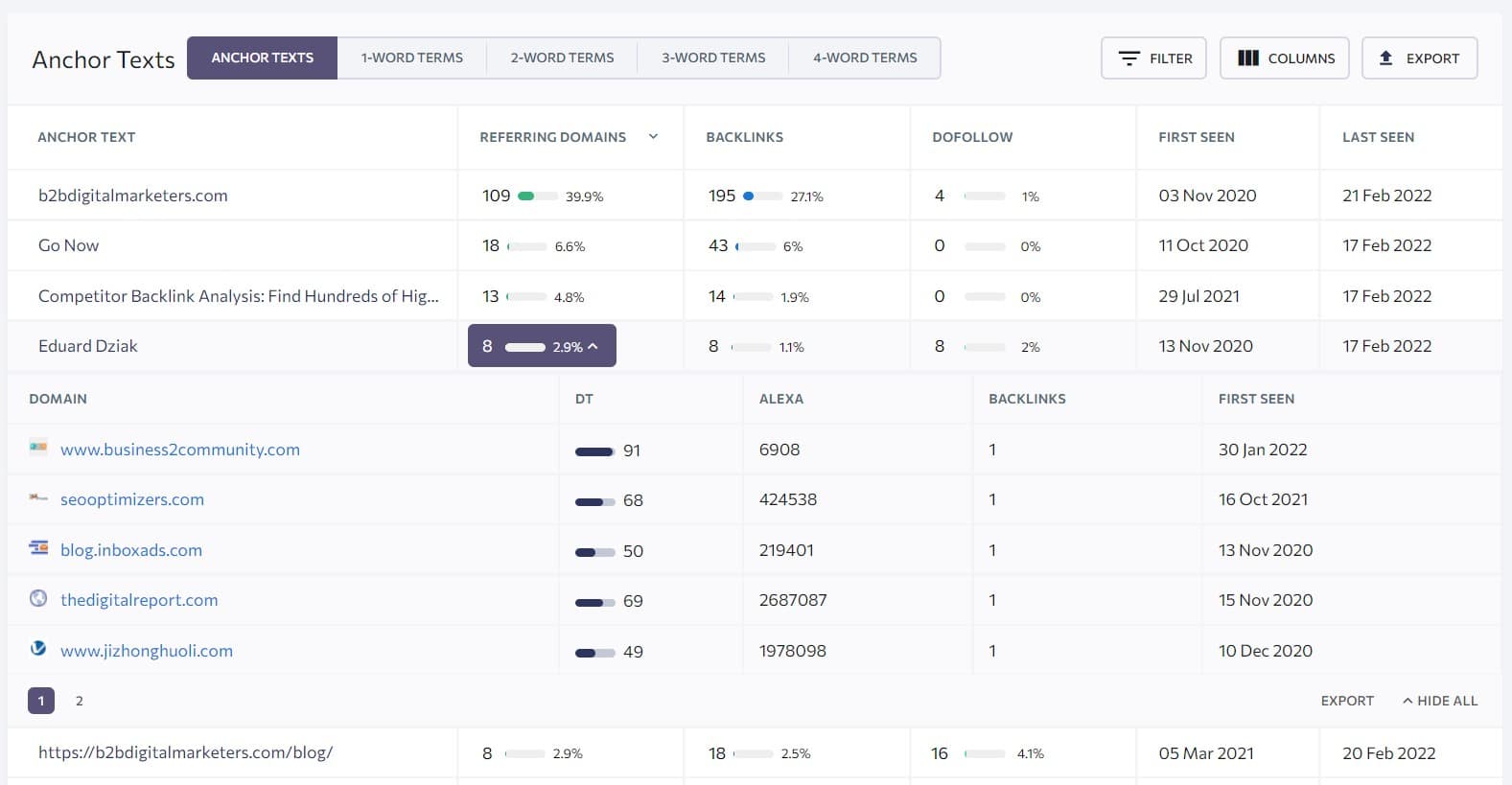Click thedigitalreport.com globe favicon
Viewport: 1512px width, 785px height.
click(38, 599)
